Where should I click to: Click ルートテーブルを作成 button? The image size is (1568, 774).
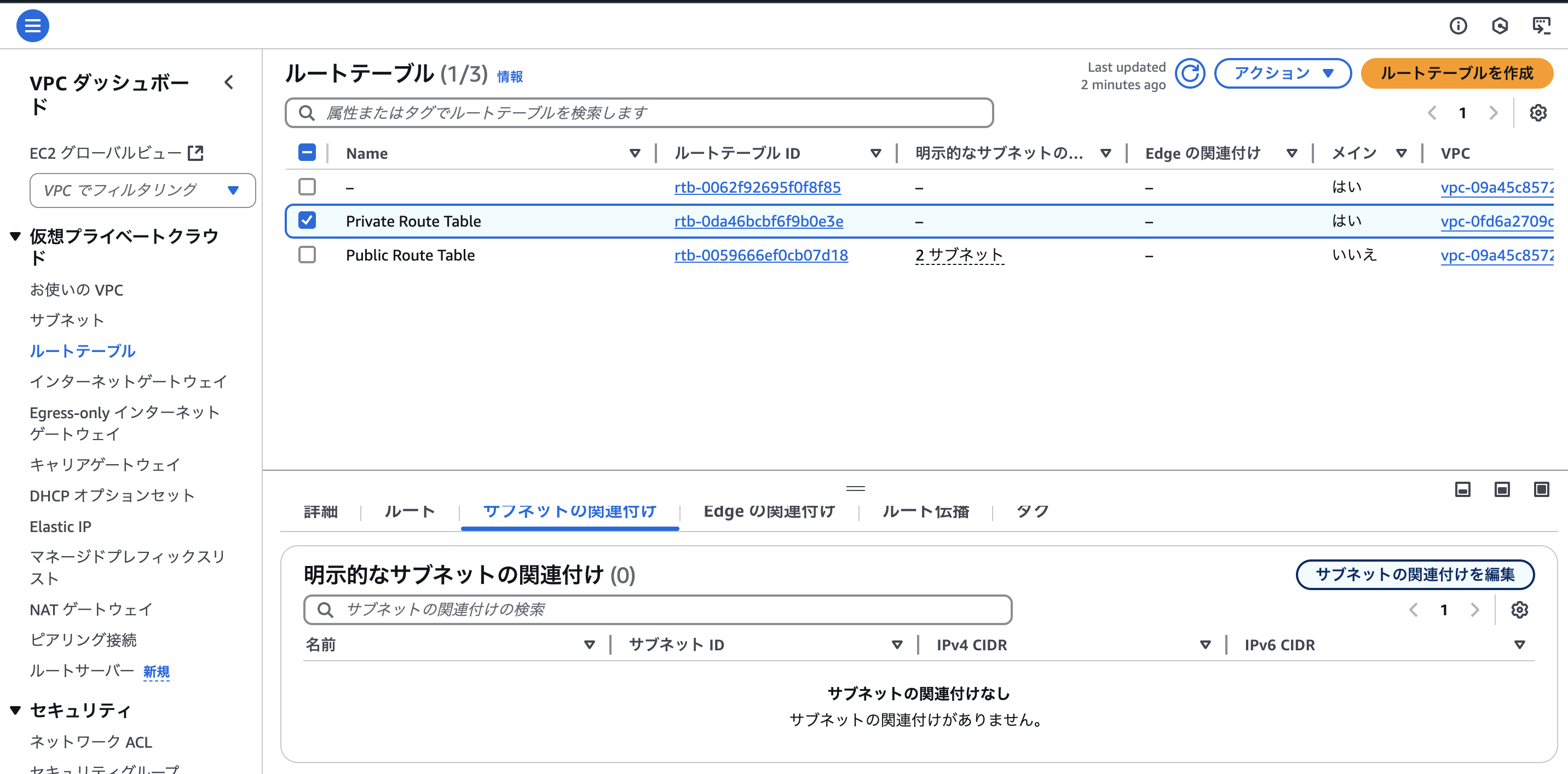coord(1457,74)
